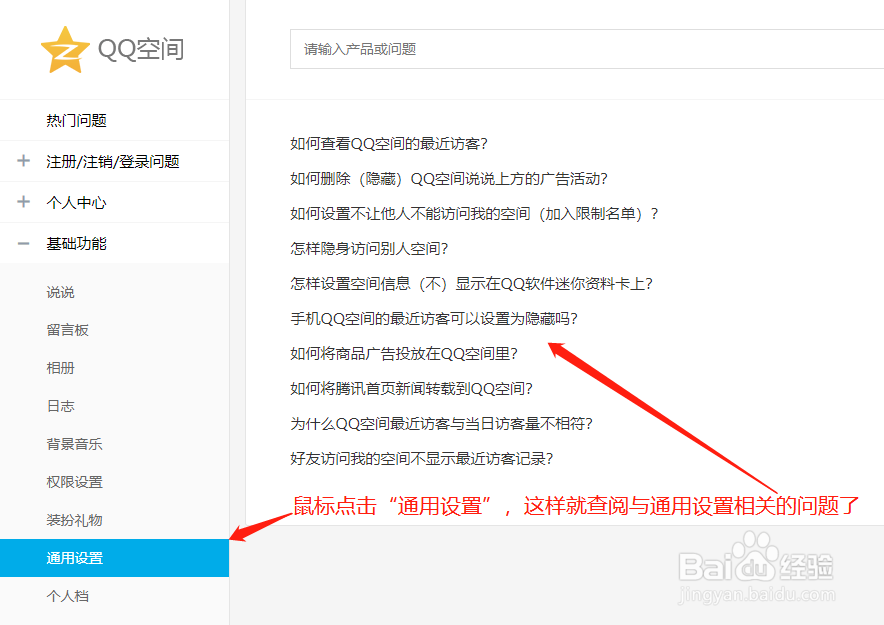Open question 怎样隐身访问别人空间?
The width and height of the screenshot is (884, 625).
pos(369,249)
